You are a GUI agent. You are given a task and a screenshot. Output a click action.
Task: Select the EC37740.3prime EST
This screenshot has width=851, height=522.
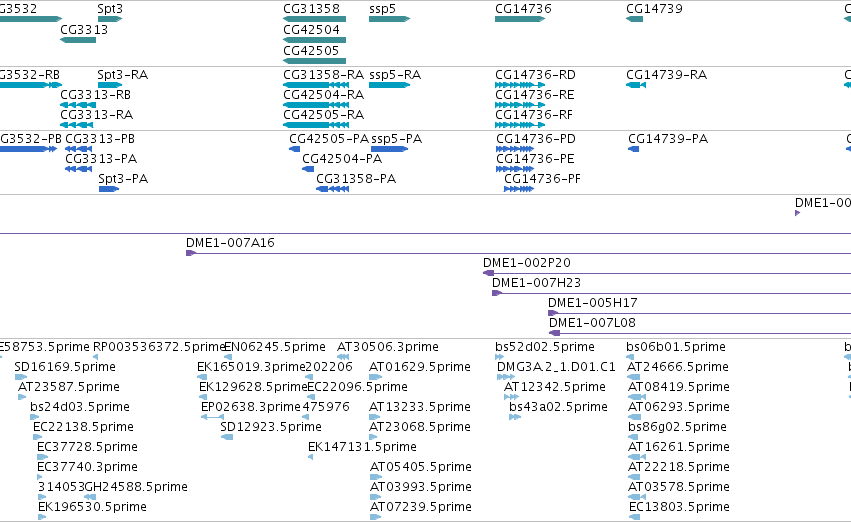[x=40, y=477]
